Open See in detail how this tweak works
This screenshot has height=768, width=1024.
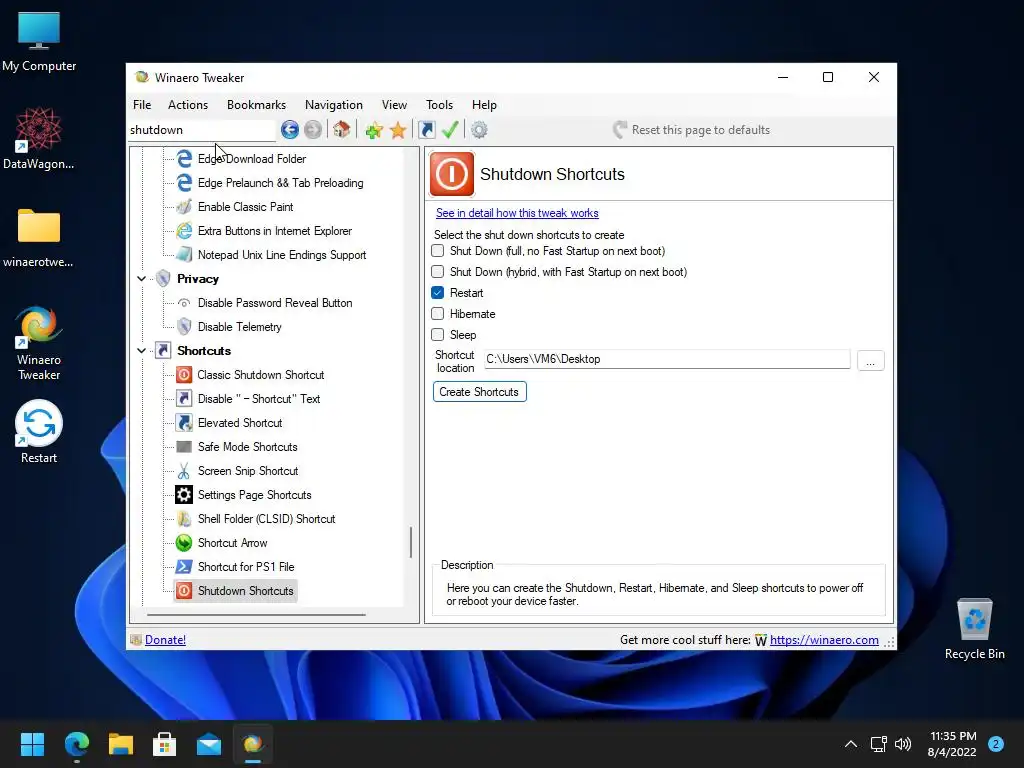tap(517, 213)
